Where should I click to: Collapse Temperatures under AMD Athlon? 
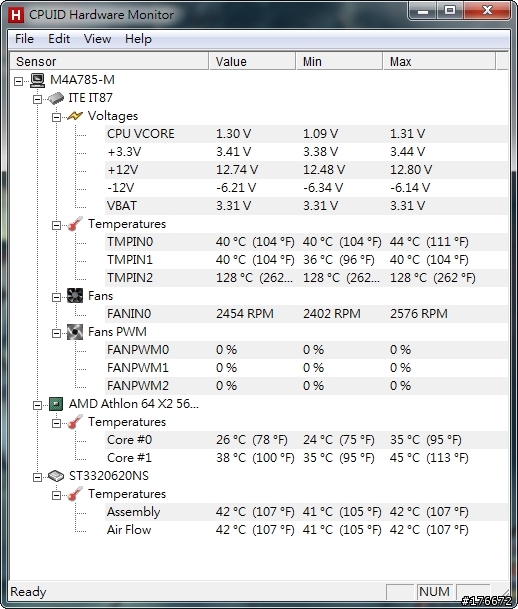tap(56, 423)
